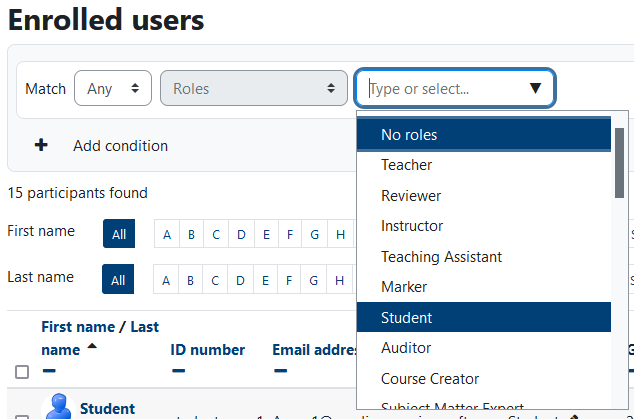Filter first name by letter G
The width and height of the screenshot is (634, 419).
pyautogui.click(x=314, y=234)
